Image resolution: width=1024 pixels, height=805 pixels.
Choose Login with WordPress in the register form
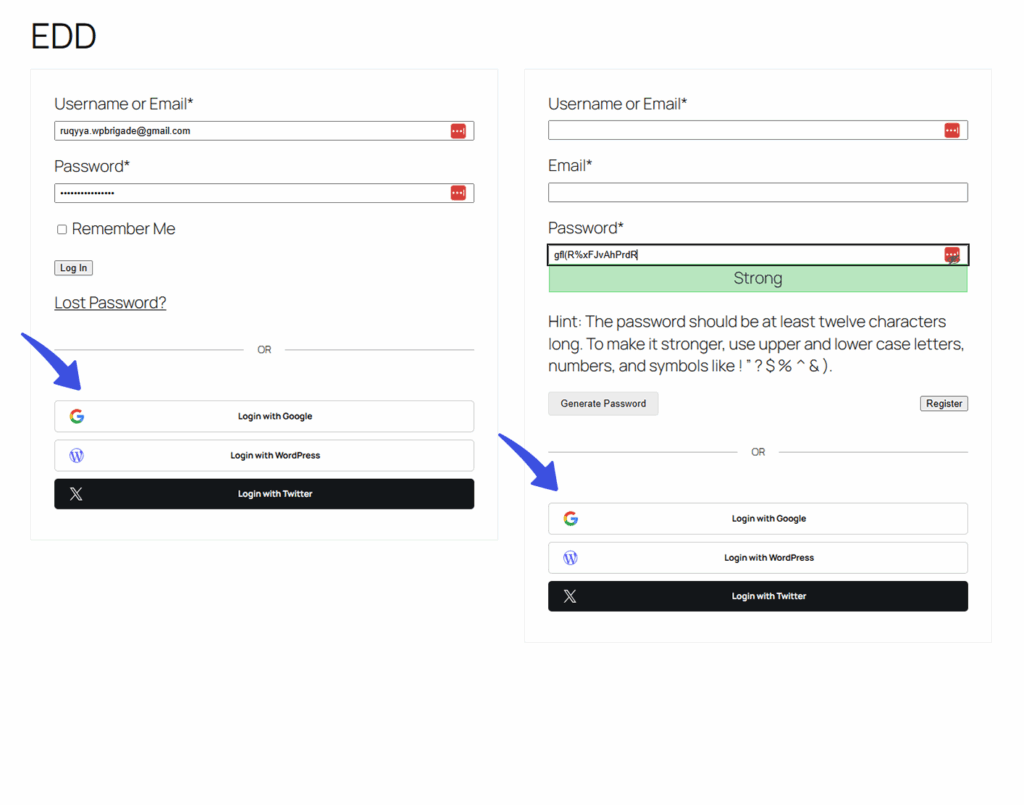pos(758,558)
